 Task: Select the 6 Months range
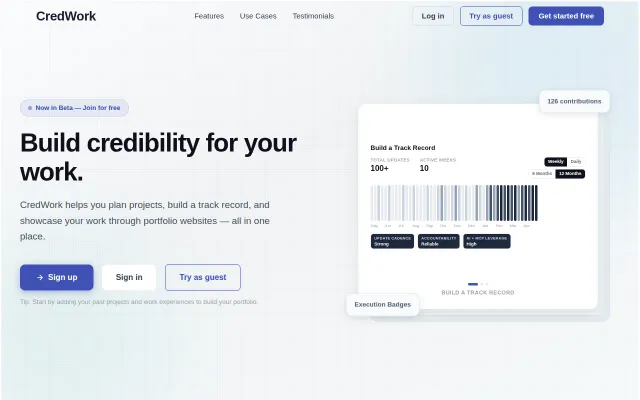coord(542,173)
